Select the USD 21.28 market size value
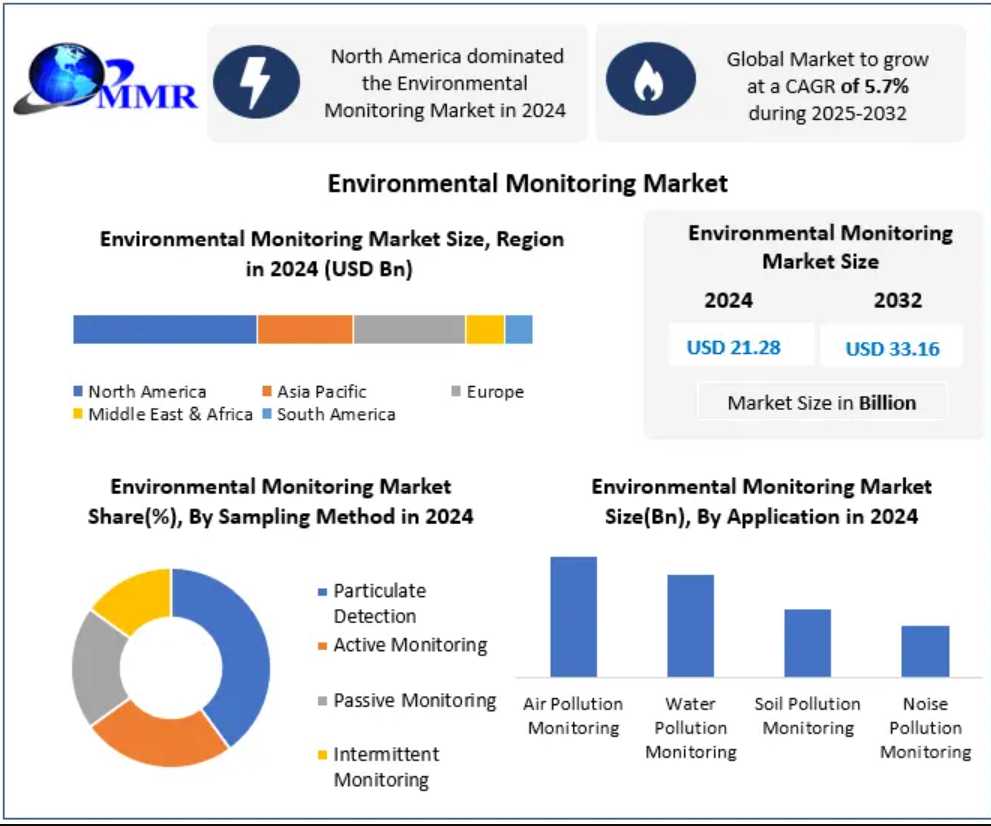 pyautogui.click(x=733, y=348)
